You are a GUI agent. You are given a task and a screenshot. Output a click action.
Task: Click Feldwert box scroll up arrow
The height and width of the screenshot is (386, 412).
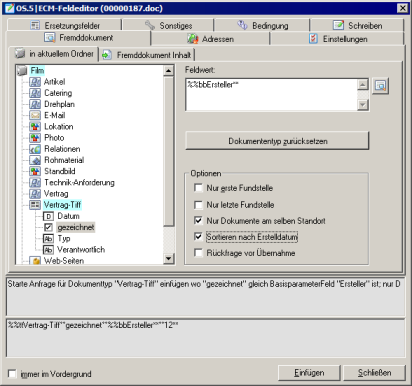tap(363, 85)
